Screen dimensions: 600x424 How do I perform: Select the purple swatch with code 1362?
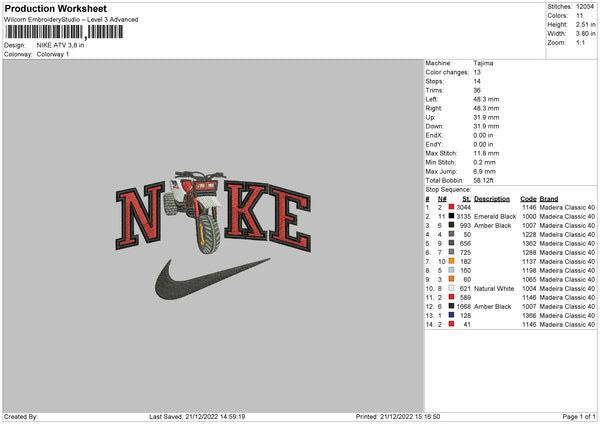(x=452, y=243)
